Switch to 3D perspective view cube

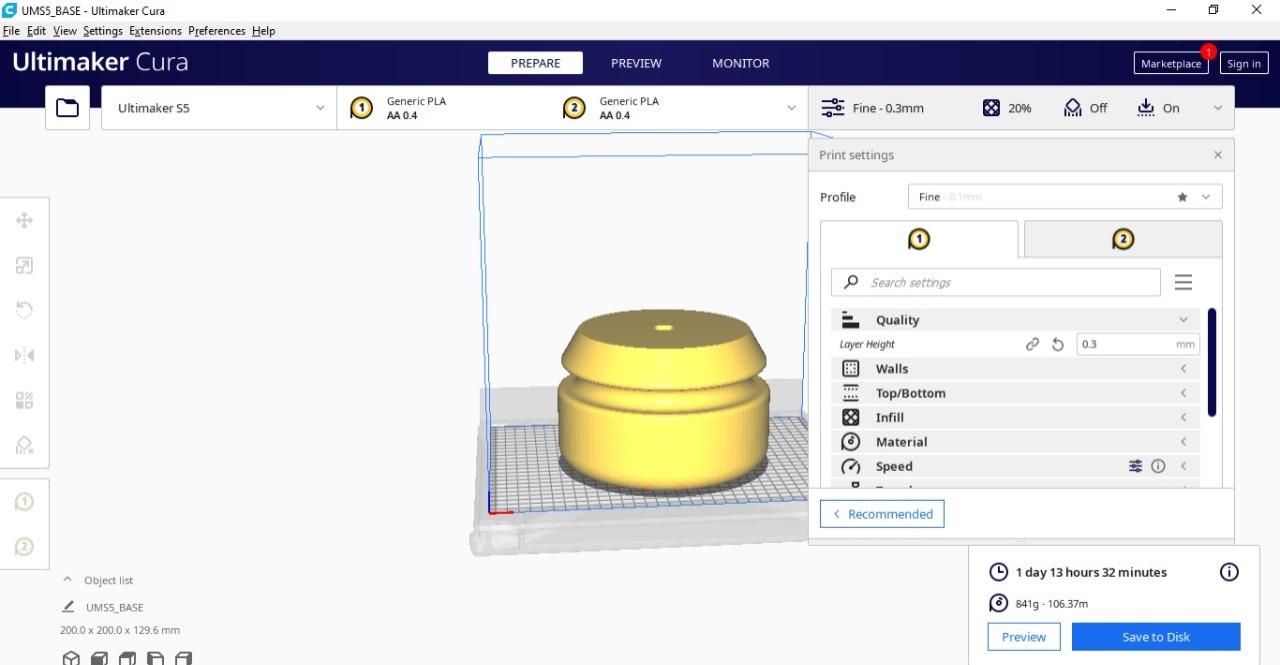[x=71, y=658]
